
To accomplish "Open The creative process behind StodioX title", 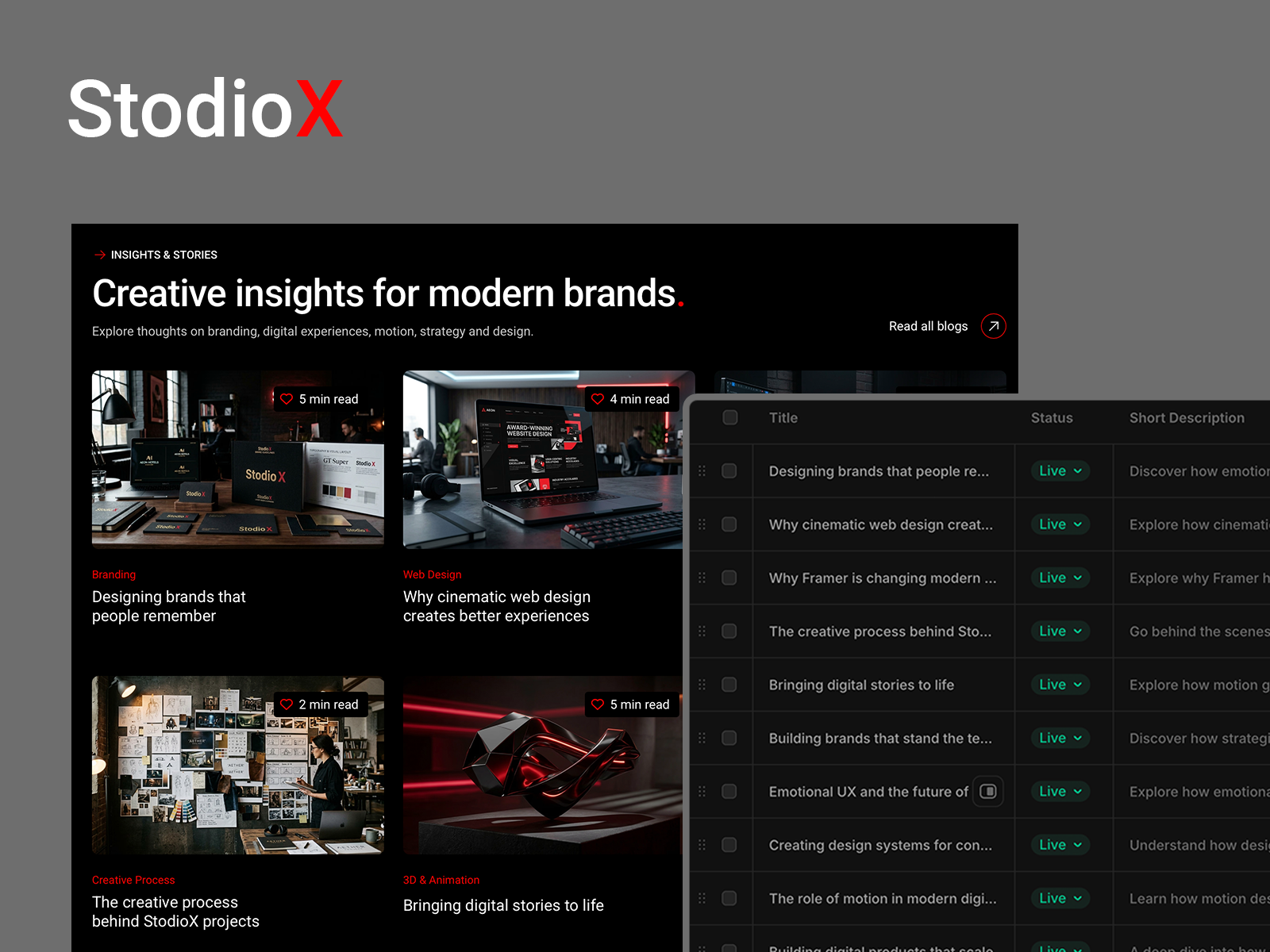I will click(x=175, y=912).
